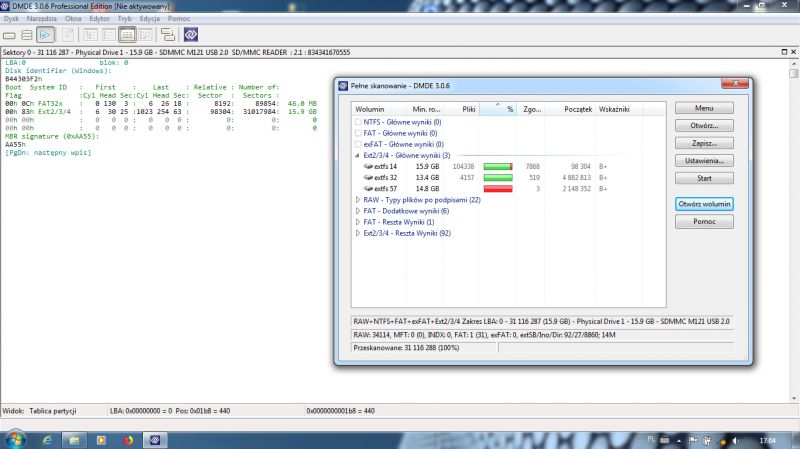
Task: Click the drive icon next to extfs 32
Action: pyautogui.click(x=368, y=178)
